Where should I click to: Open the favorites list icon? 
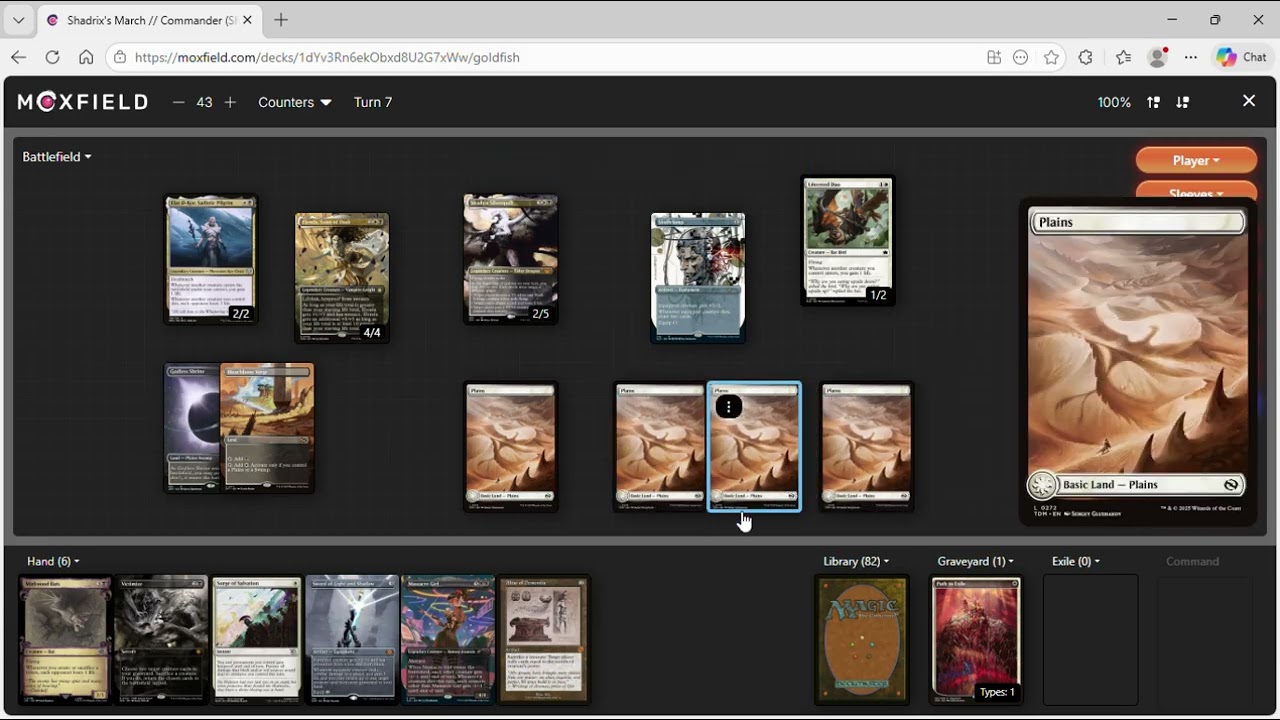tap(1123, 57)
